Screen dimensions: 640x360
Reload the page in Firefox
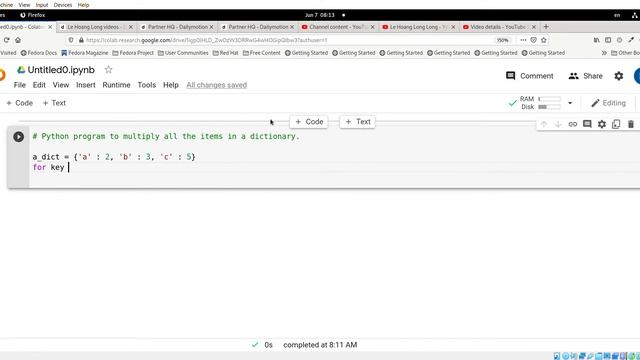[x=6, y=40]
